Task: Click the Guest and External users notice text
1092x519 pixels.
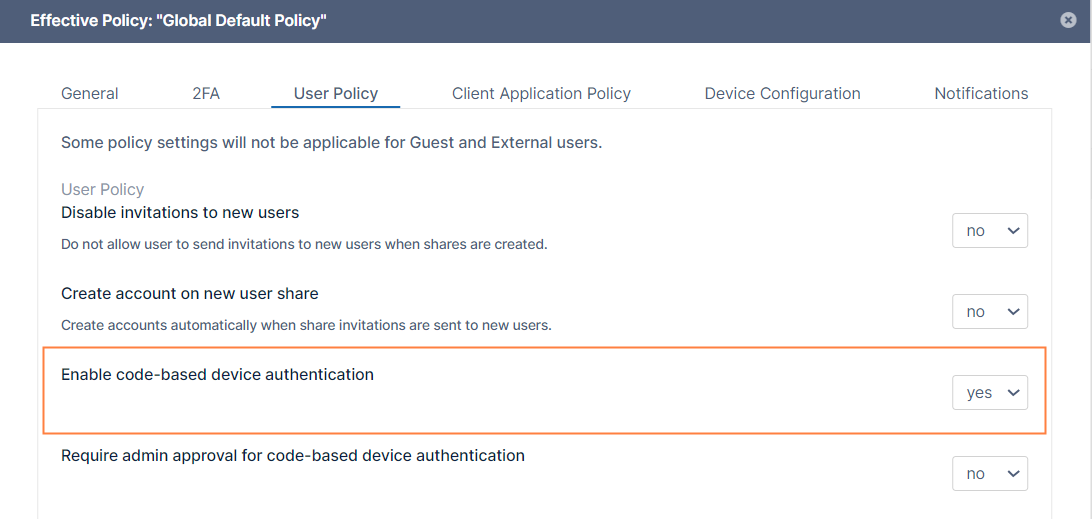Action: 331,142
